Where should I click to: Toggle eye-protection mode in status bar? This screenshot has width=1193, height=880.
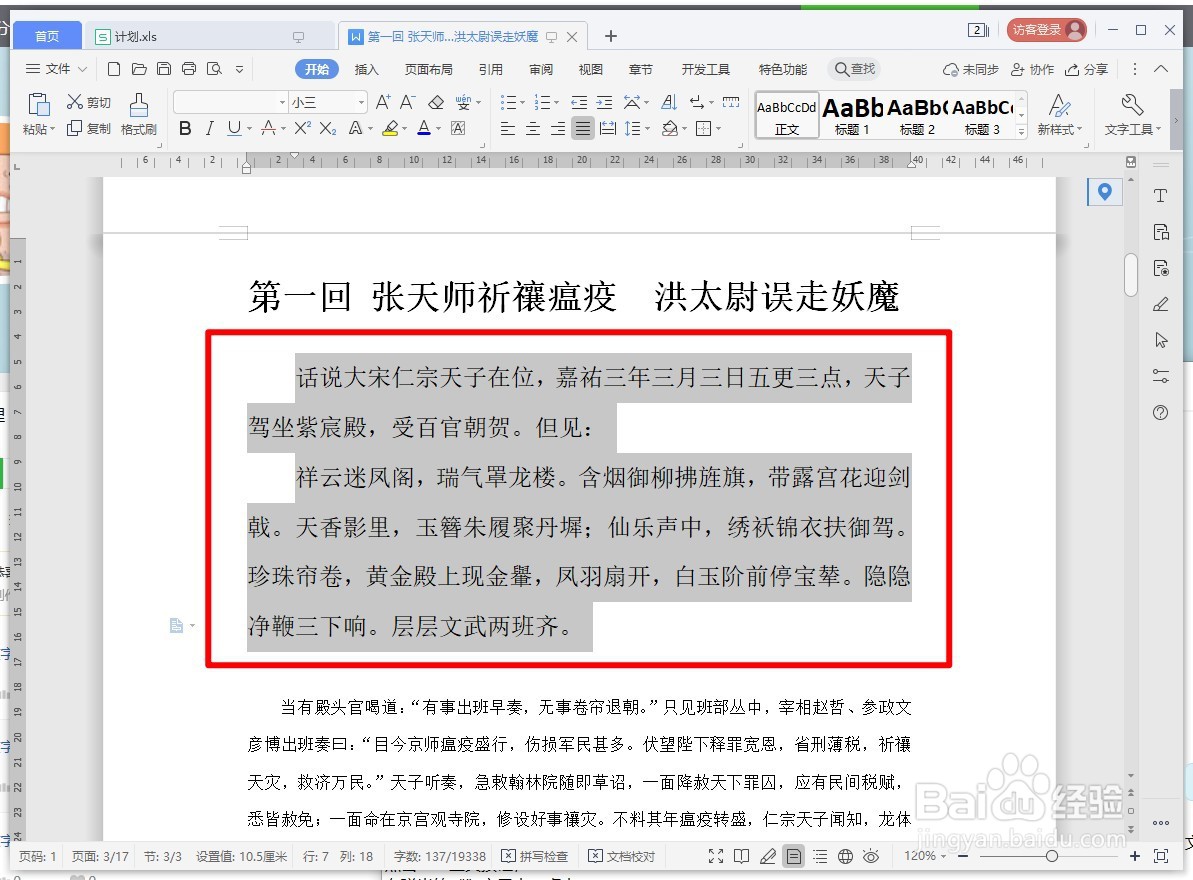tap(870, 856)
